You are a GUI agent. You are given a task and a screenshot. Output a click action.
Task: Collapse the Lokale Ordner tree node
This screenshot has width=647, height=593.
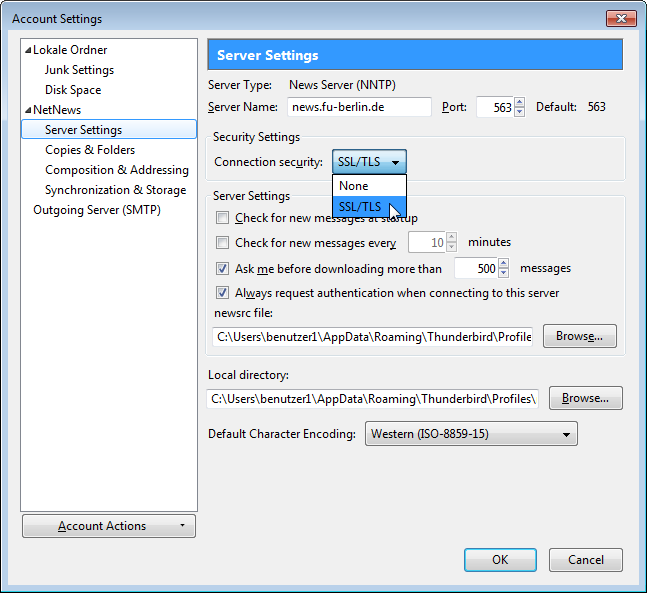28,50
